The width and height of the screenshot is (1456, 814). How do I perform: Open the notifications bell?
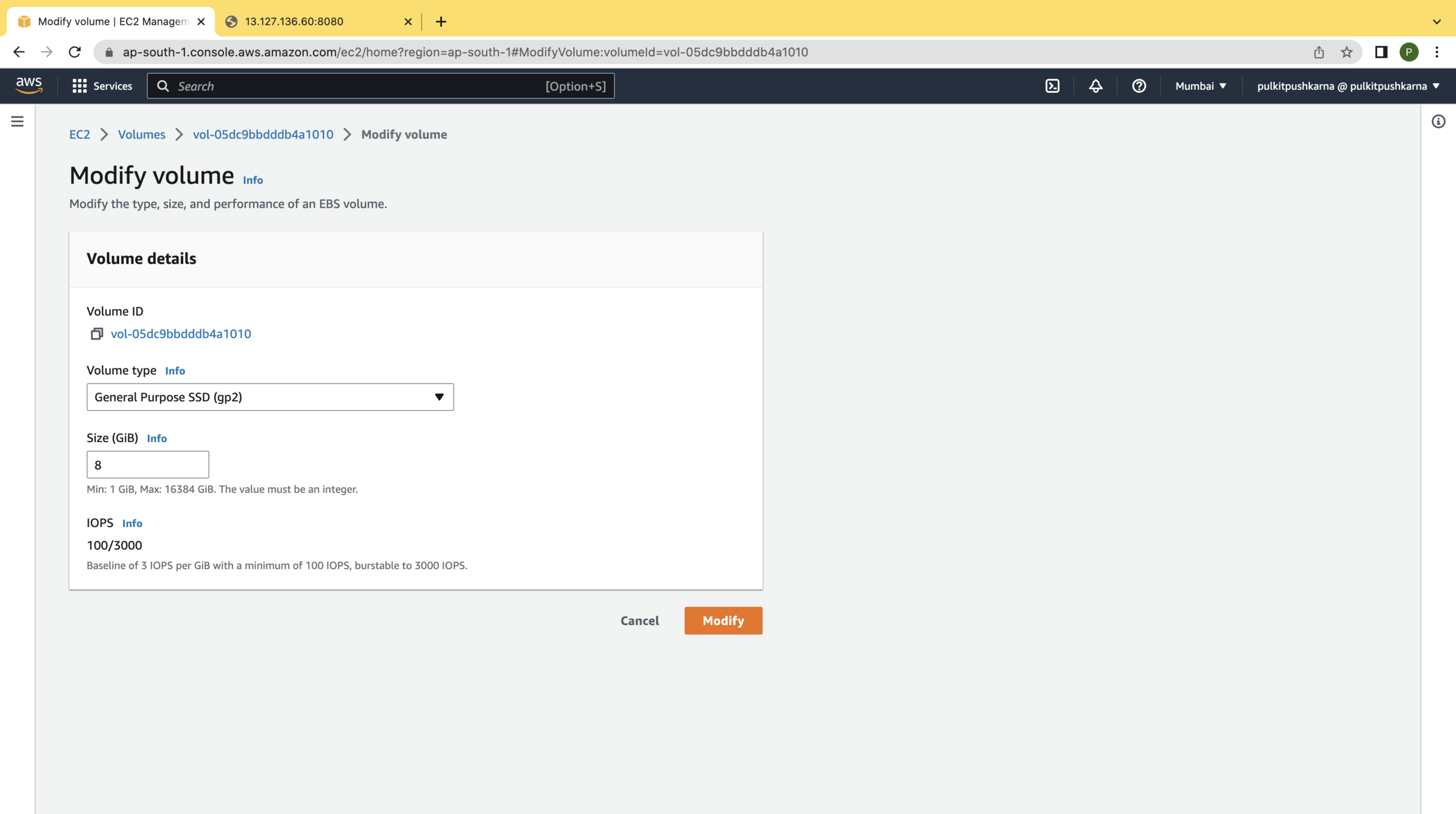pos(1095,86)
